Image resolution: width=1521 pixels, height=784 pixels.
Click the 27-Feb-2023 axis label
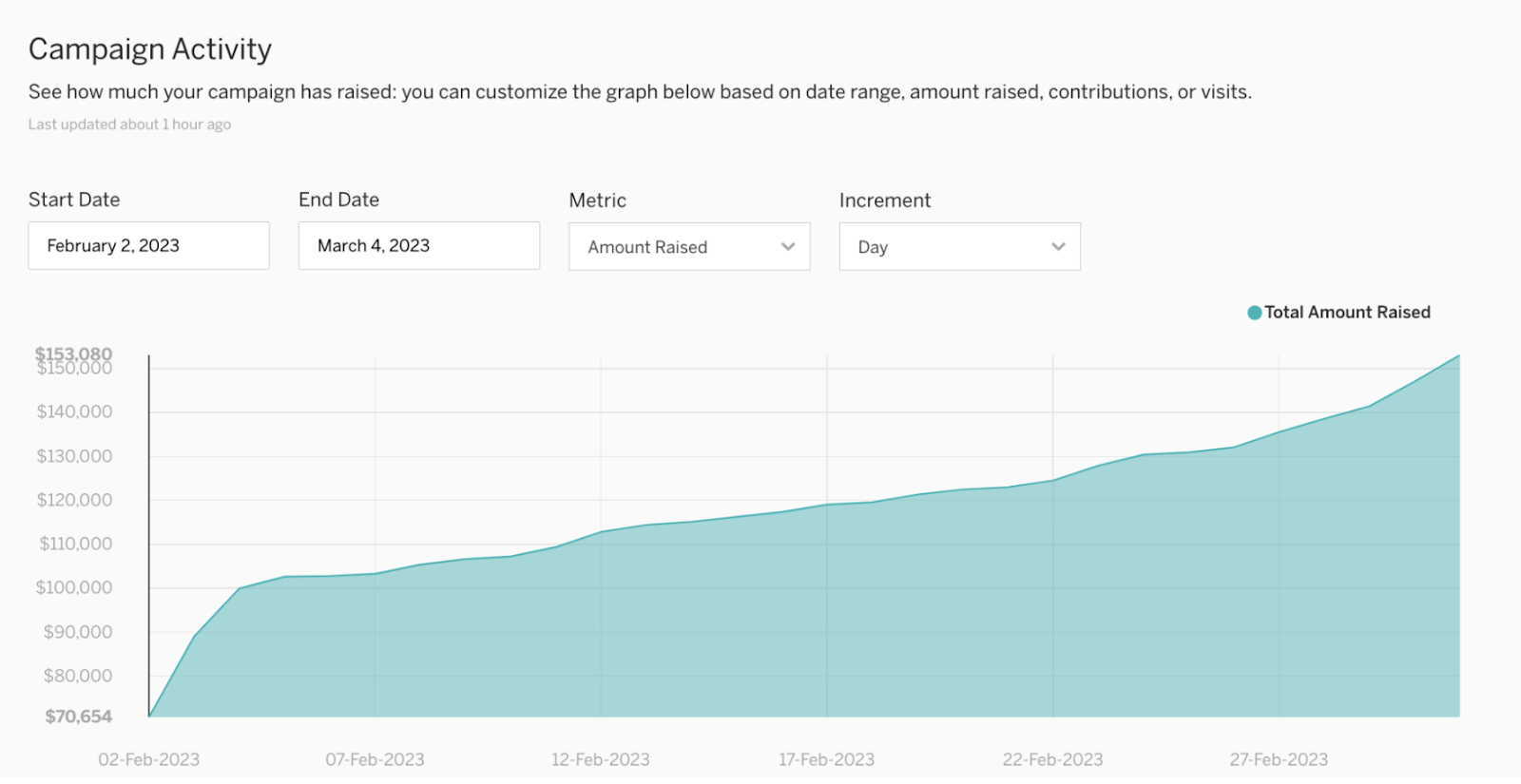click(1279, 760)
